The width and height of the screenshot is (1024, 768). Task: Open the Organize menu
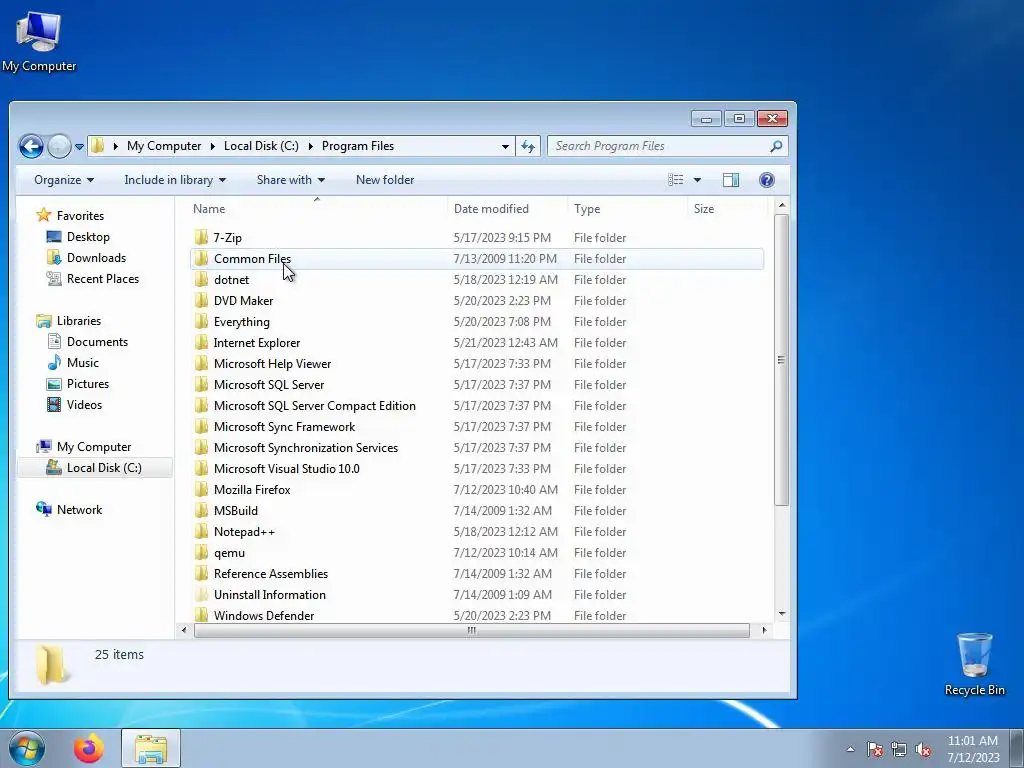tap(63, 180)
